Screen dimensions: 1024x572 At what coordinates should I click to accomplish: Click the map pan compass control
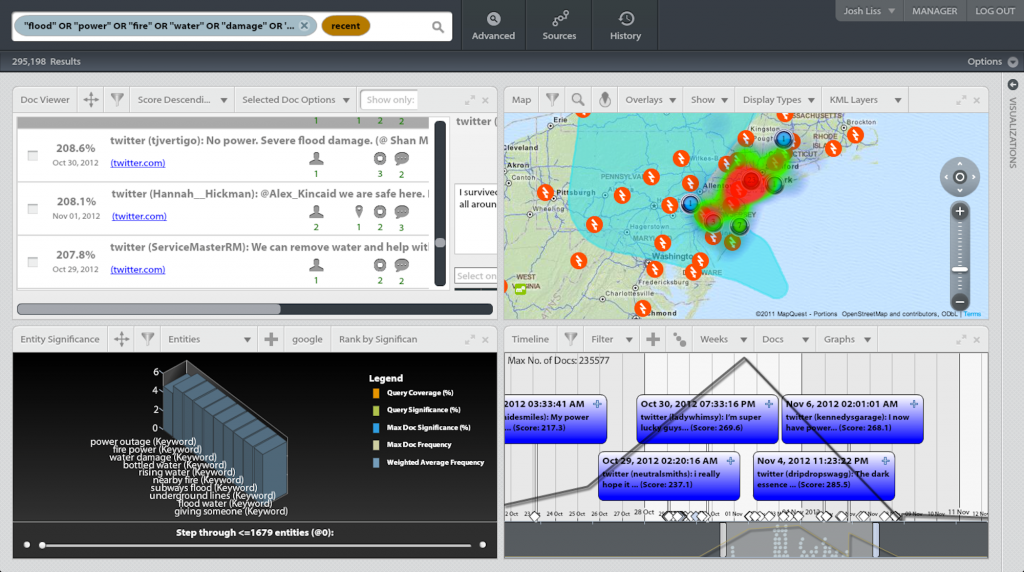point(959,177)
